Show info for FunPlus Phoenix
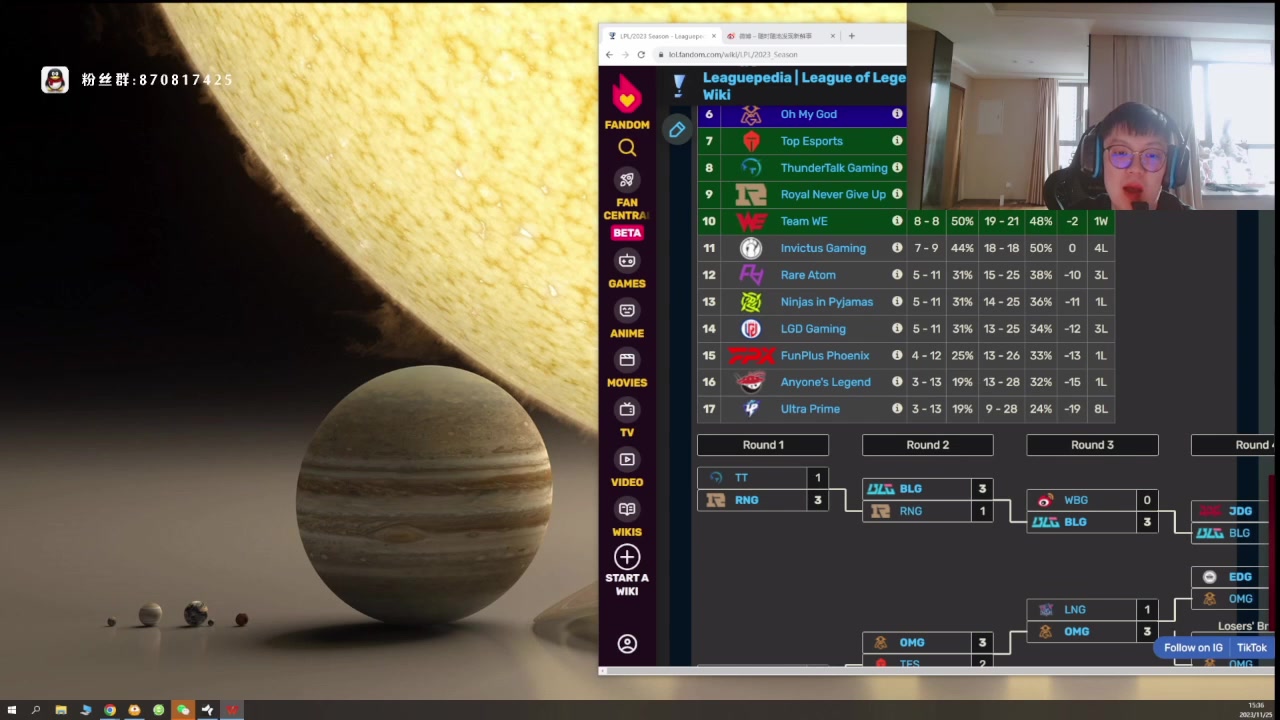 [897, 355]
